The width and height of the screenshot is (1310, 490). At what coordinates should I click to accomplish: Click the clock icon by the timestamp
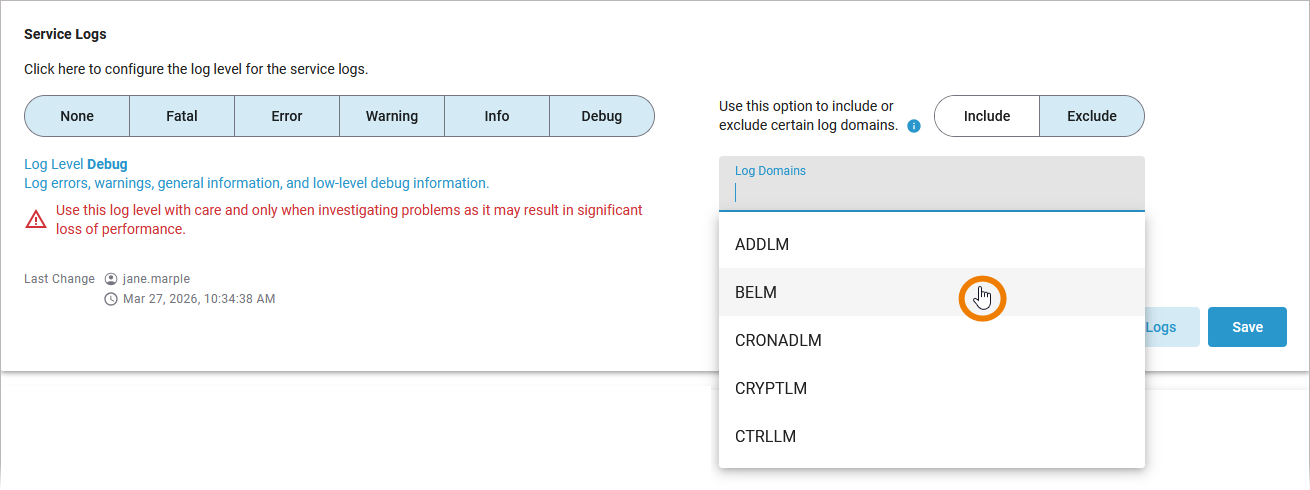coord(111,299)
